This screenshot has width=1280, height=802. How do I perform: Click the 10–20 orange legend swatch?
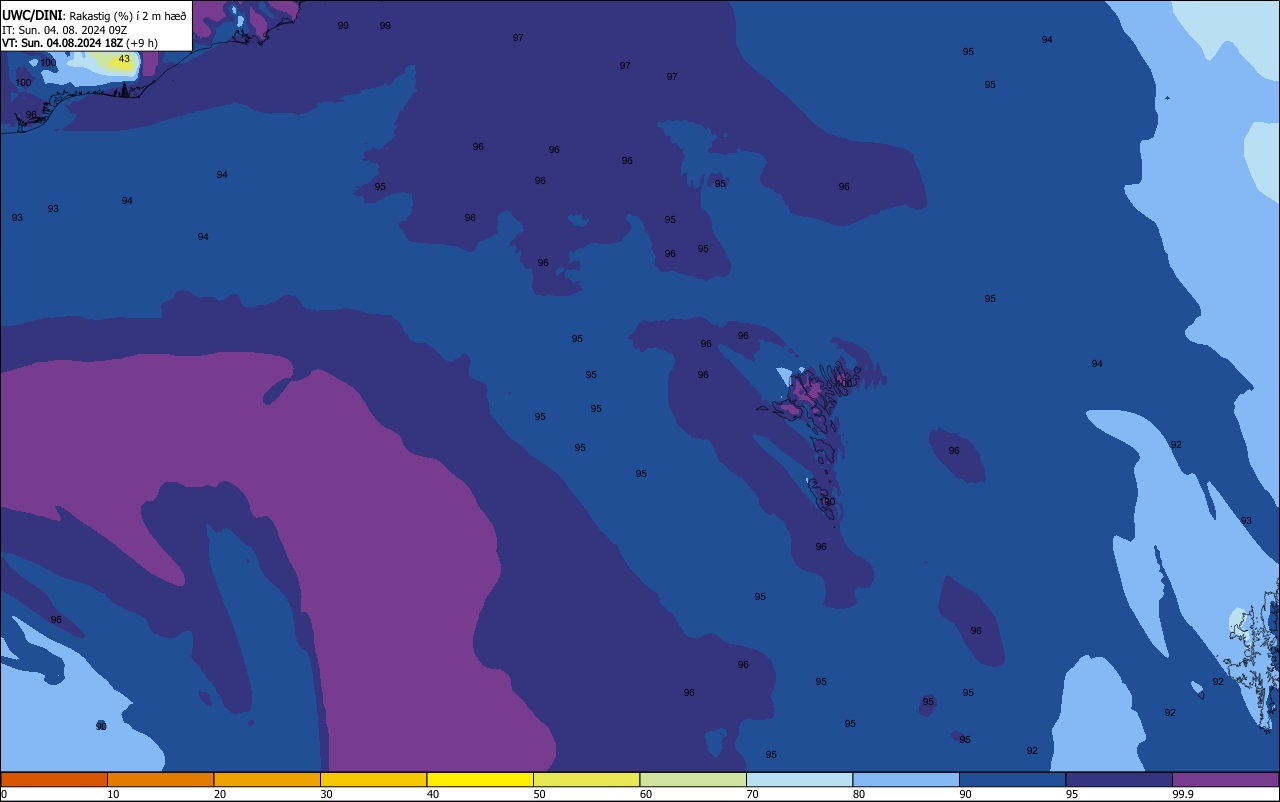coord(160,779)
